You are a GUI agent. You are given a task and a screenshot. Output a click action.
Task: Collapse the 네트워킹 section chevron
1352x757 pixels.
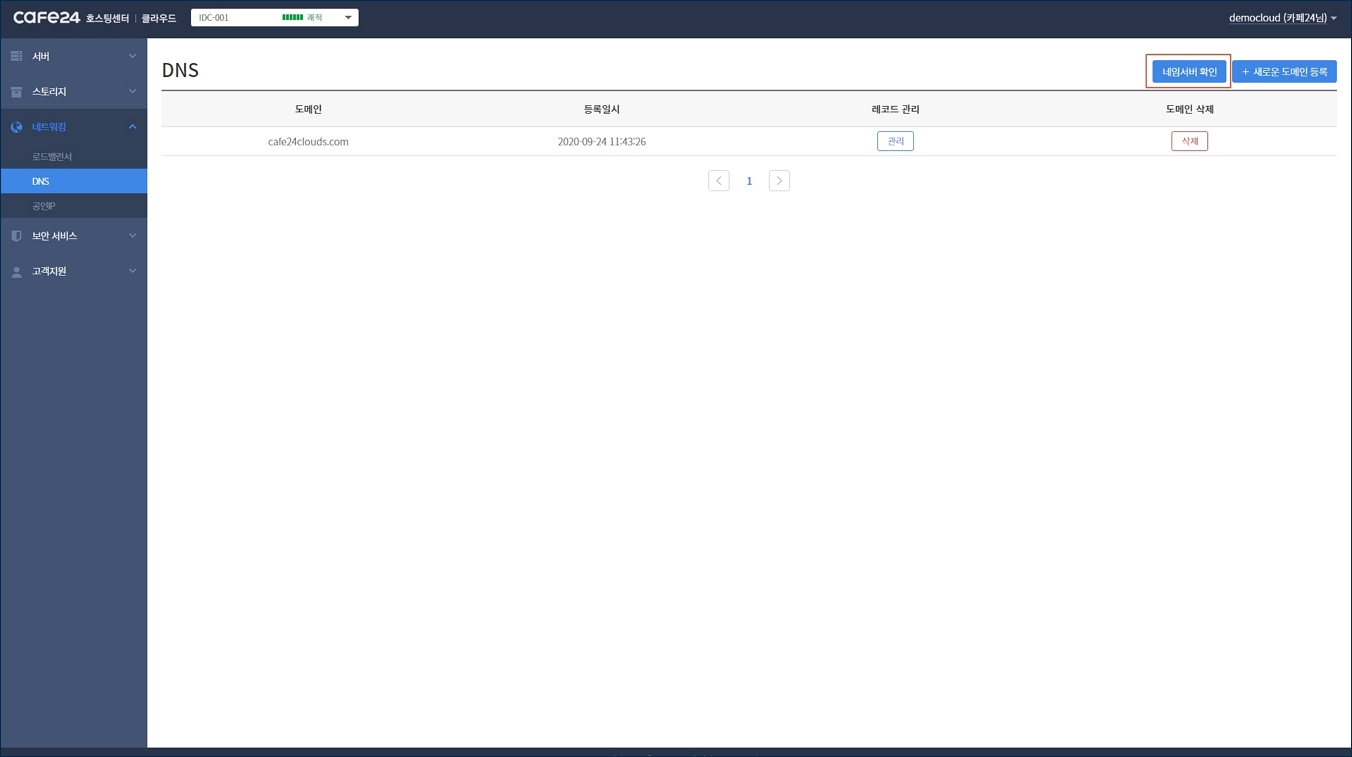(x=132, y=127)
